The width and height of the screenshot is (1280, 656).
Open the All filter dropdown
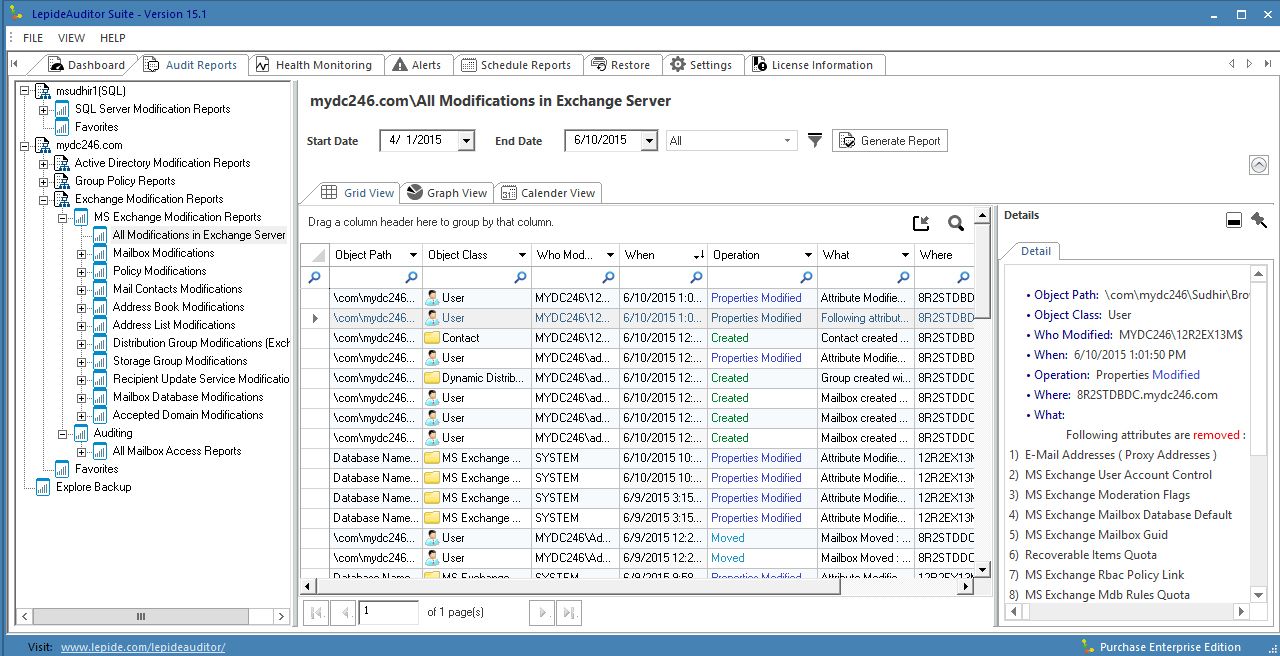point(787,141)
